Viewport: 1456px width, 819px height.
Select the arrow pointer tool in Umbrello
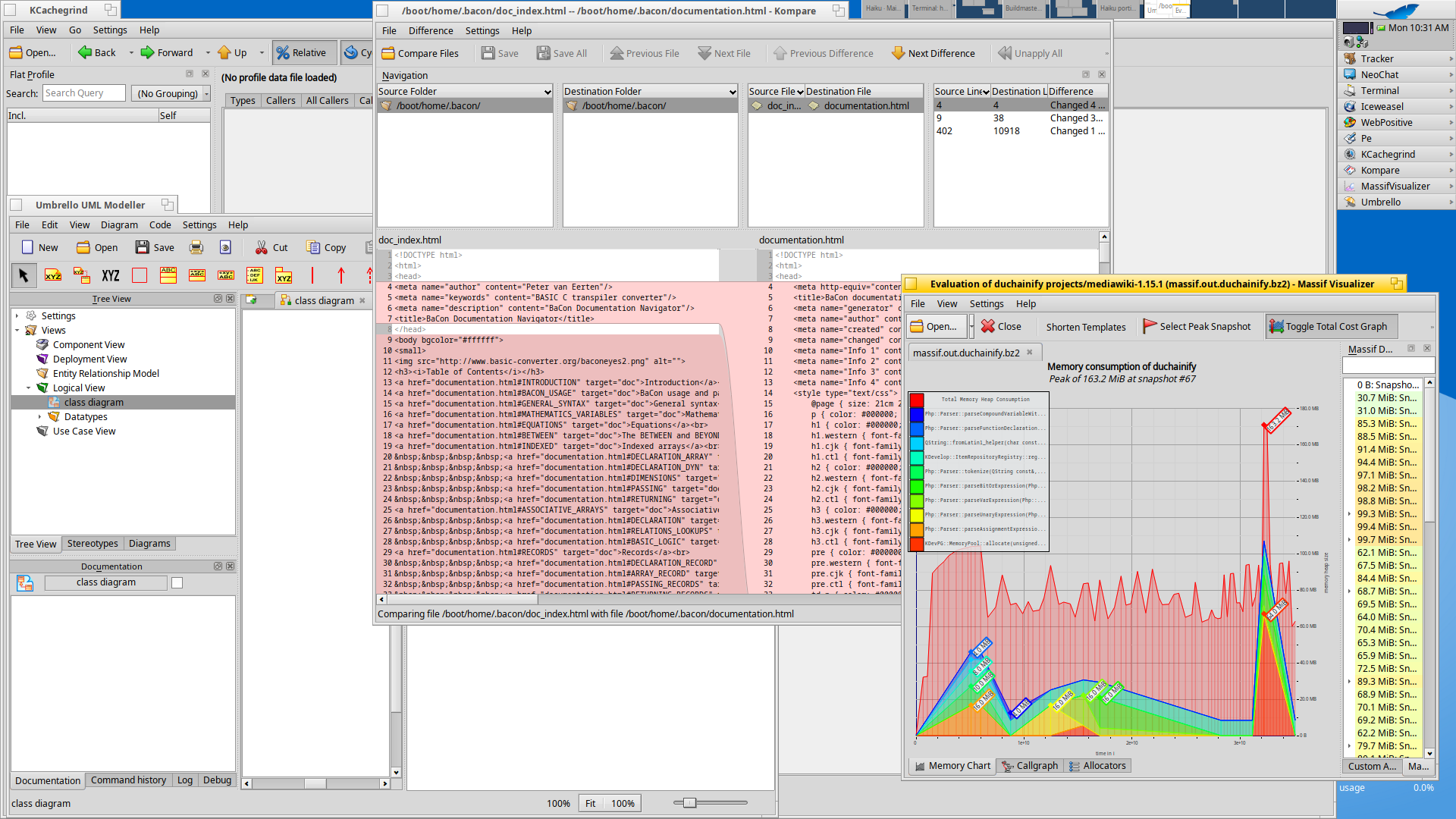[x=24, y=275]
